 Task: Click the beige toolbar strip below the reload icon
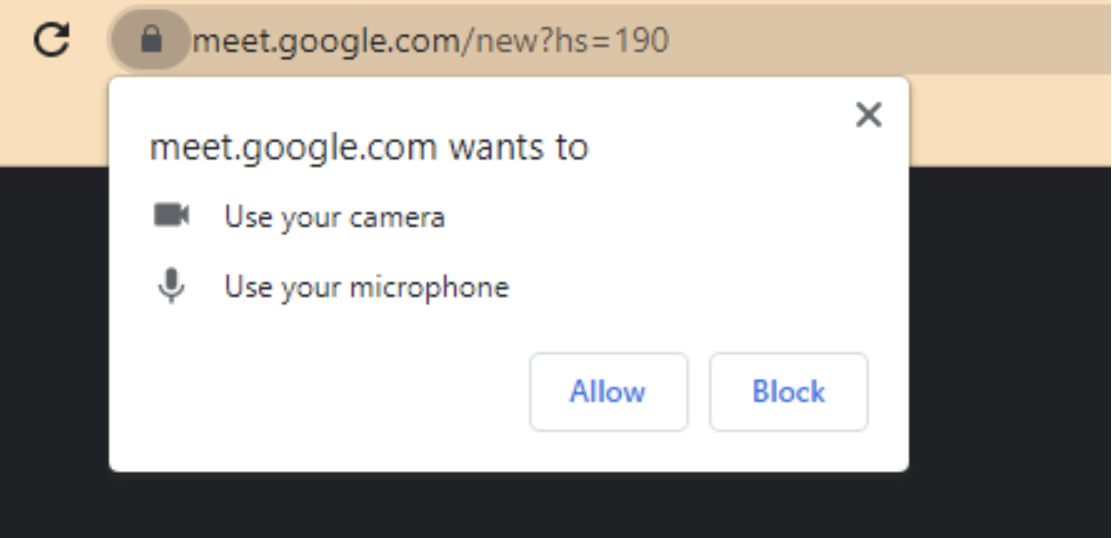click(x=52, y=120)
